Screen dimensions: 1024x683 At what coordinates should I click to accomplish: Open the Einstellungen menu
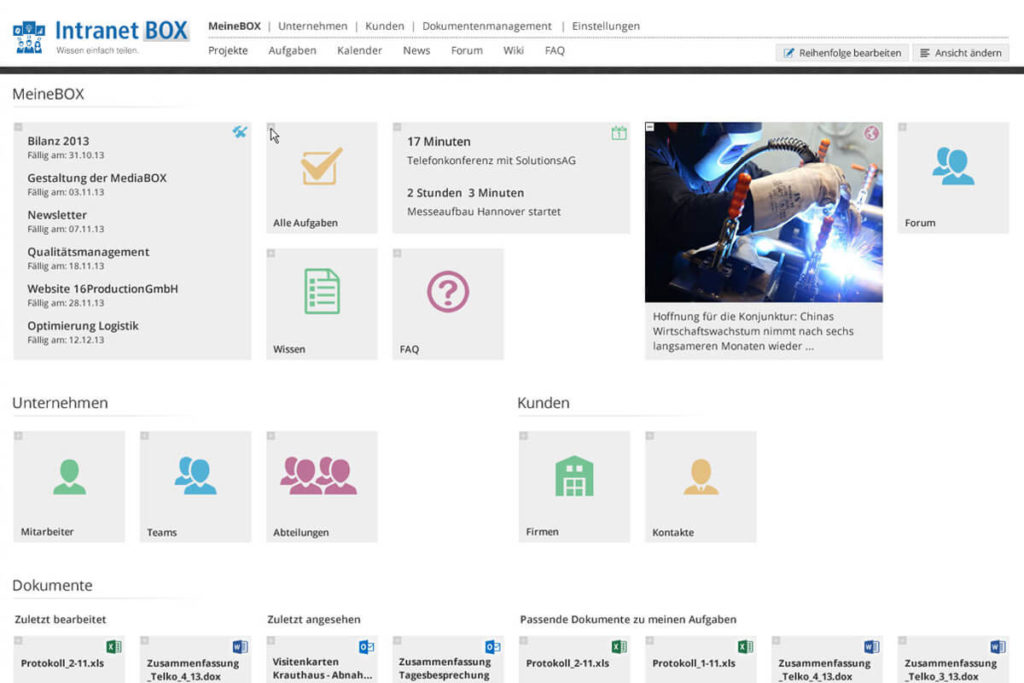[605, 26]
